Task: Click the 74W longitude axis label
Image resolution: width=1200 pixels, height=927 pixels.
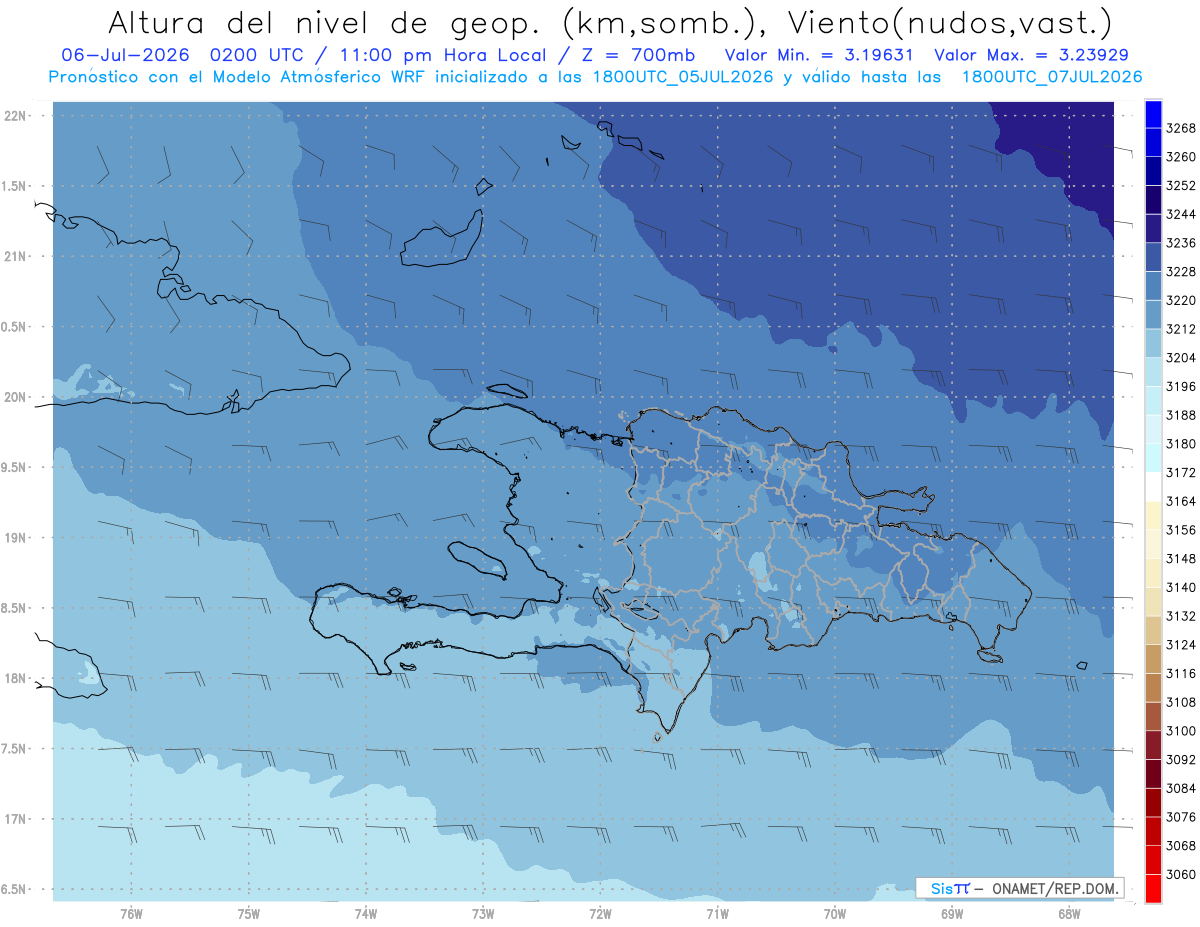Action: click(366, 914)
